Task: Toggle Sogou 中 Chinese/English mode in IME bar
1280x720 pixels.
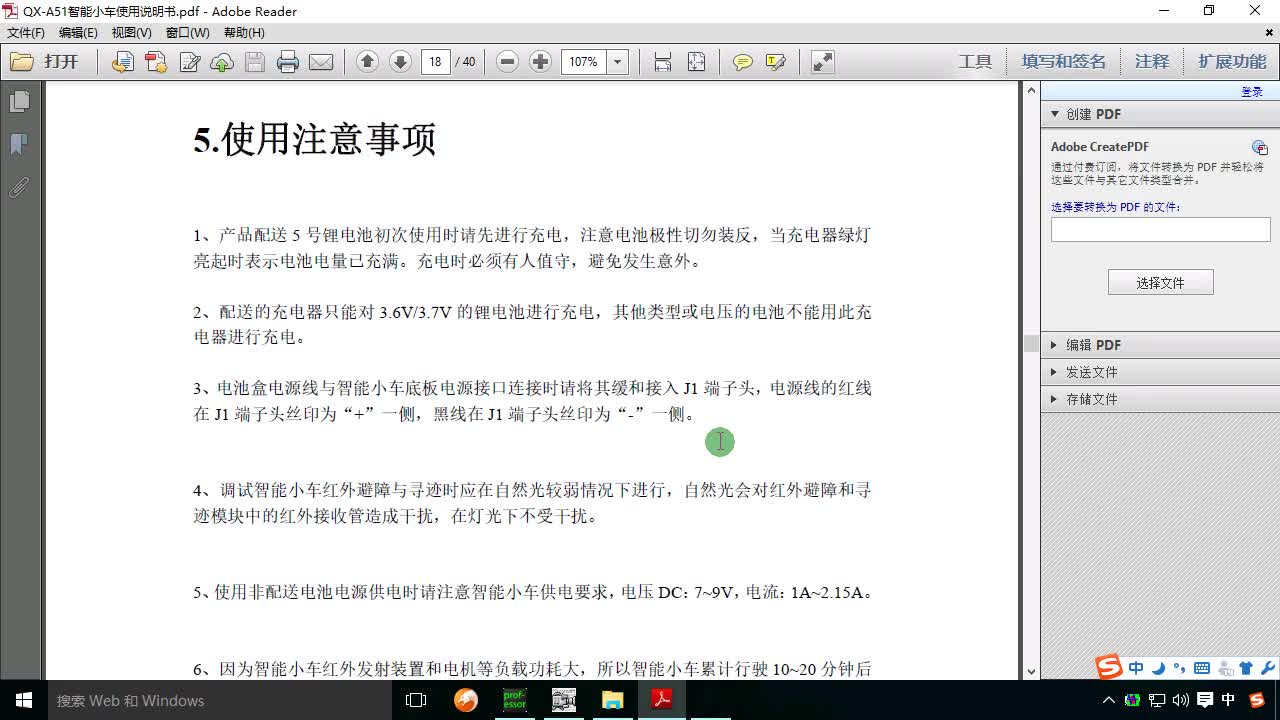Action: pos(1136,668)
